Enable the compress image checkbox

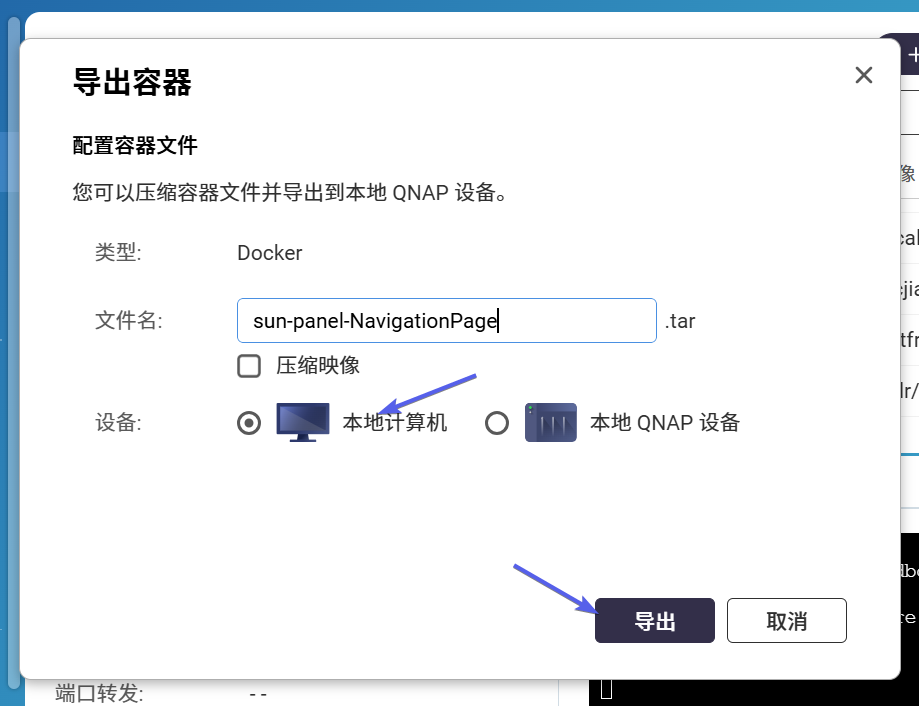pos(249,366)
